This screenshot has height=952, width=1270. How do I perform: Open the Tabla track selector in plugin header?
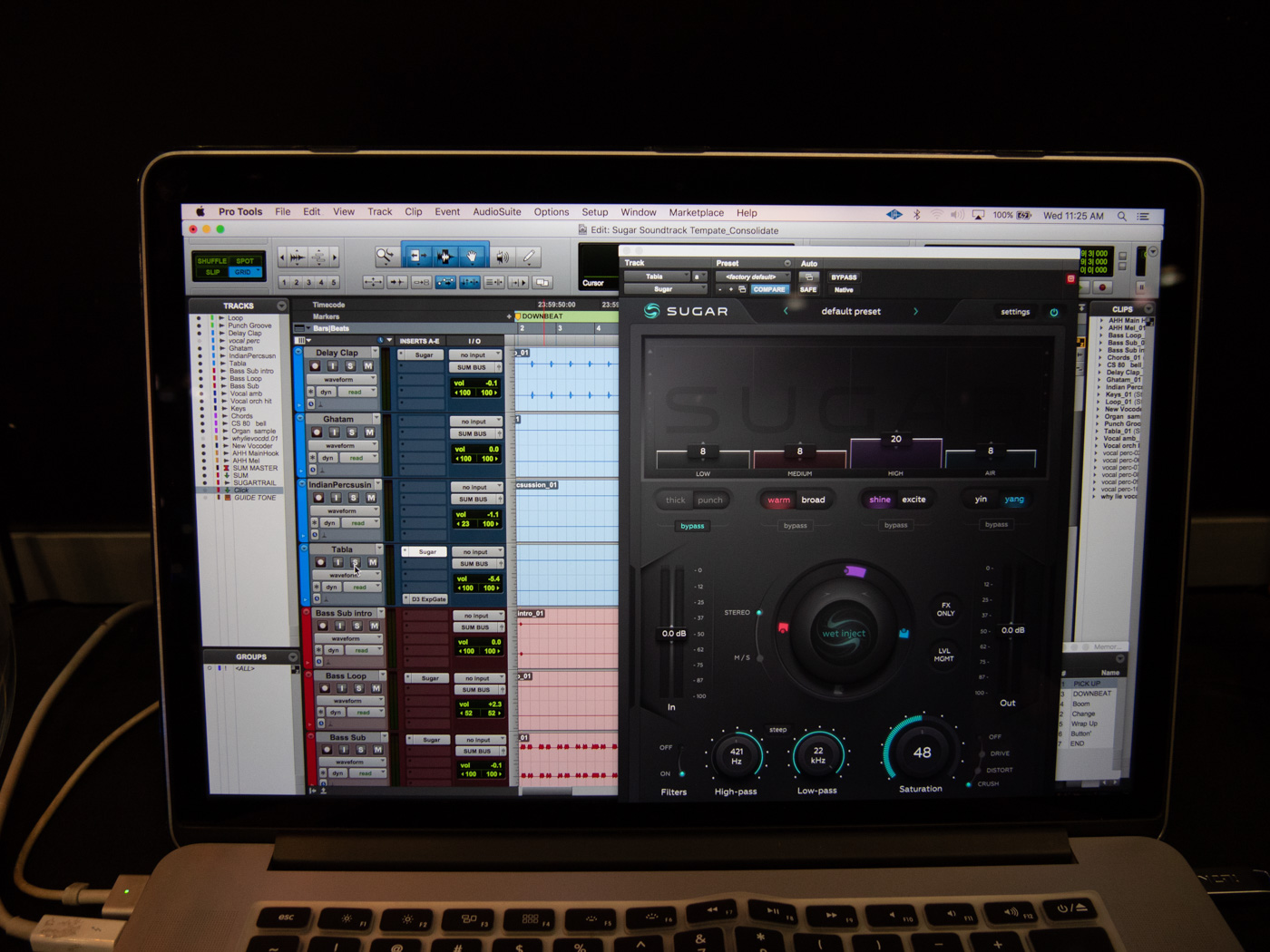click(655, 277)
